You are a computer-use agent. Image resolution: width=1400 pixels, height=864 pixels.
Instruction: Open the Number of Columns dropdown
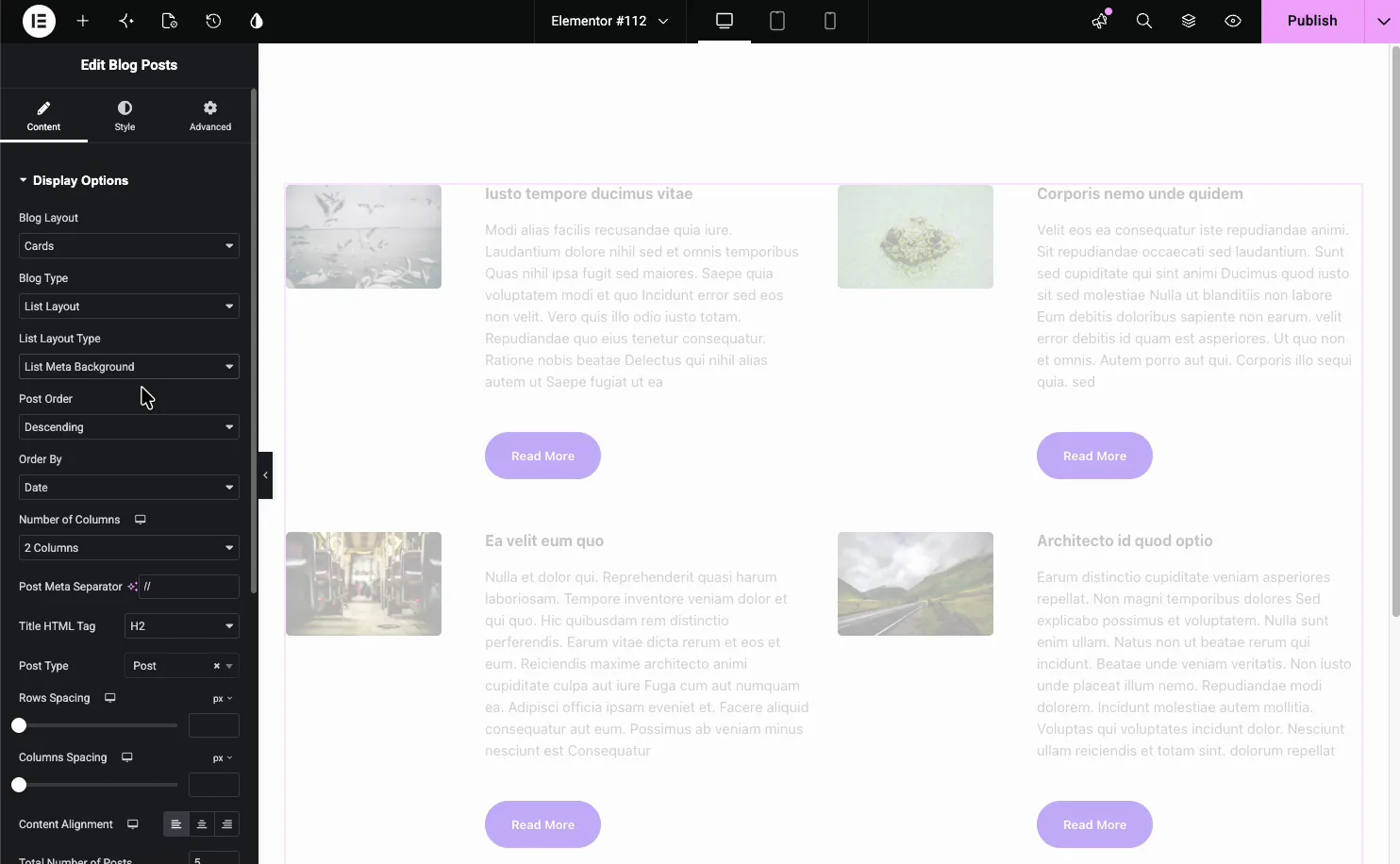coord(129,548)
